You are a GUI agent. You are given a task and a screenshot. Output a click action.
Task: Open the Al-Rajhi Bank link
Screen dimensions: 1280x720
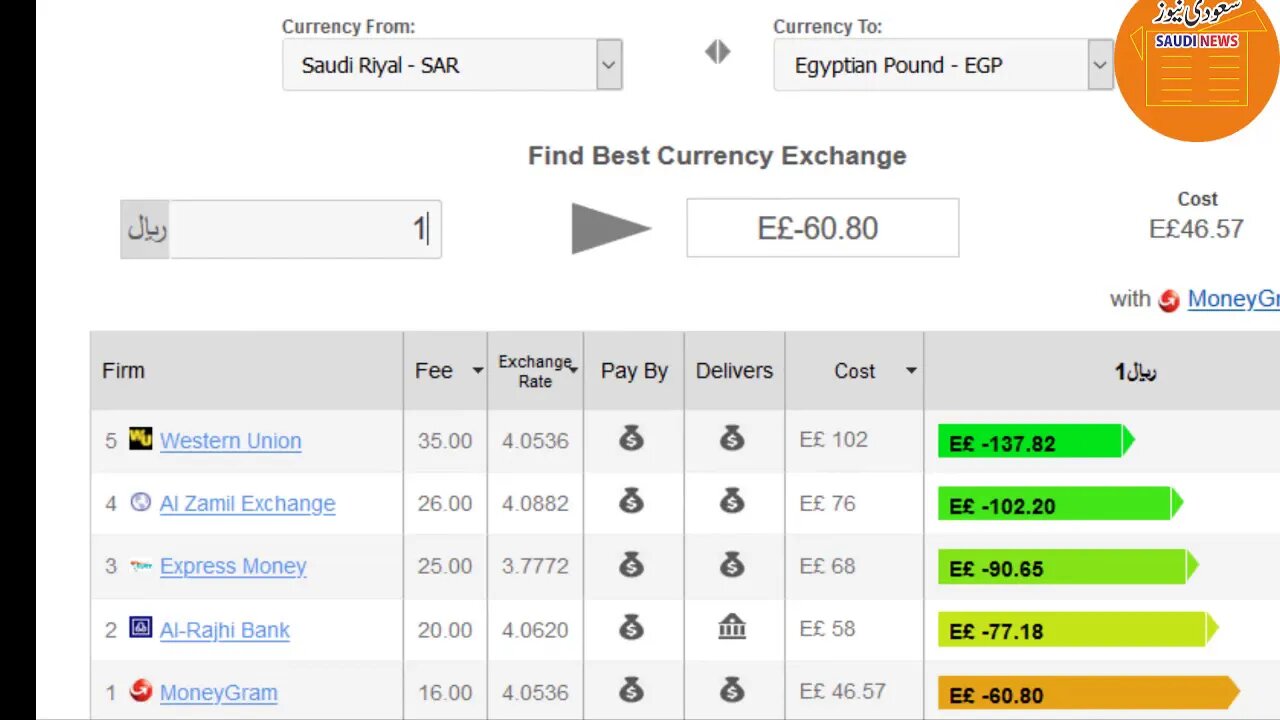pyautogui.click(x=225, y=630)
